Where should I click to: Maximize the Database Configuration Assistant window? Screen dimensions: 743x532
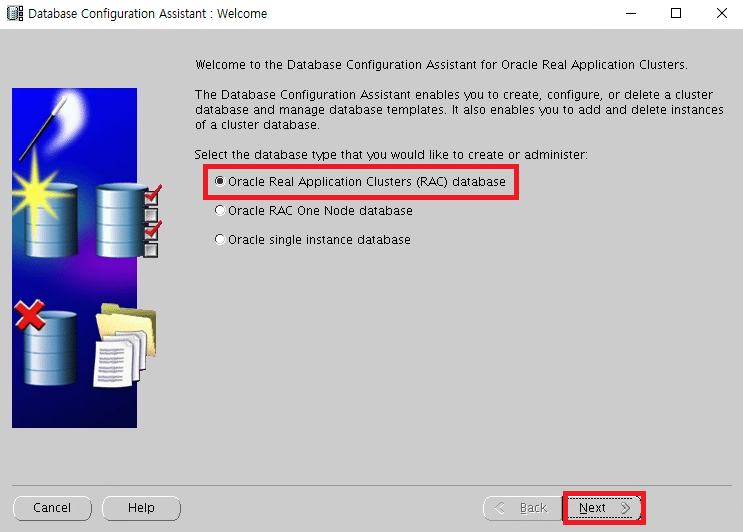(676, 13)
